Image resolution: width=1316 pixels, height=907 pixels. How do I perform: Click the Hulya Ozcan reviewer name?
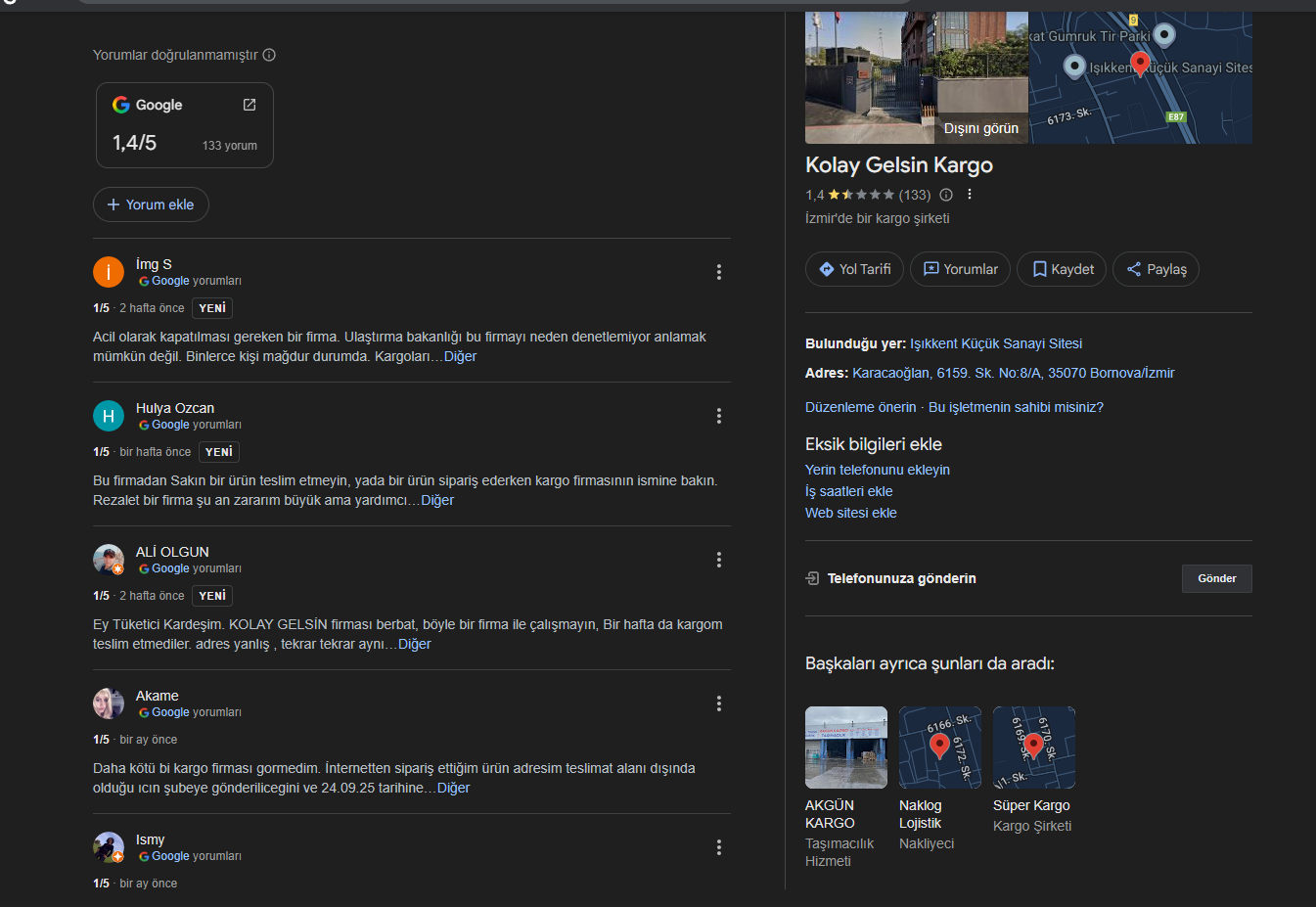pos(175,408)
